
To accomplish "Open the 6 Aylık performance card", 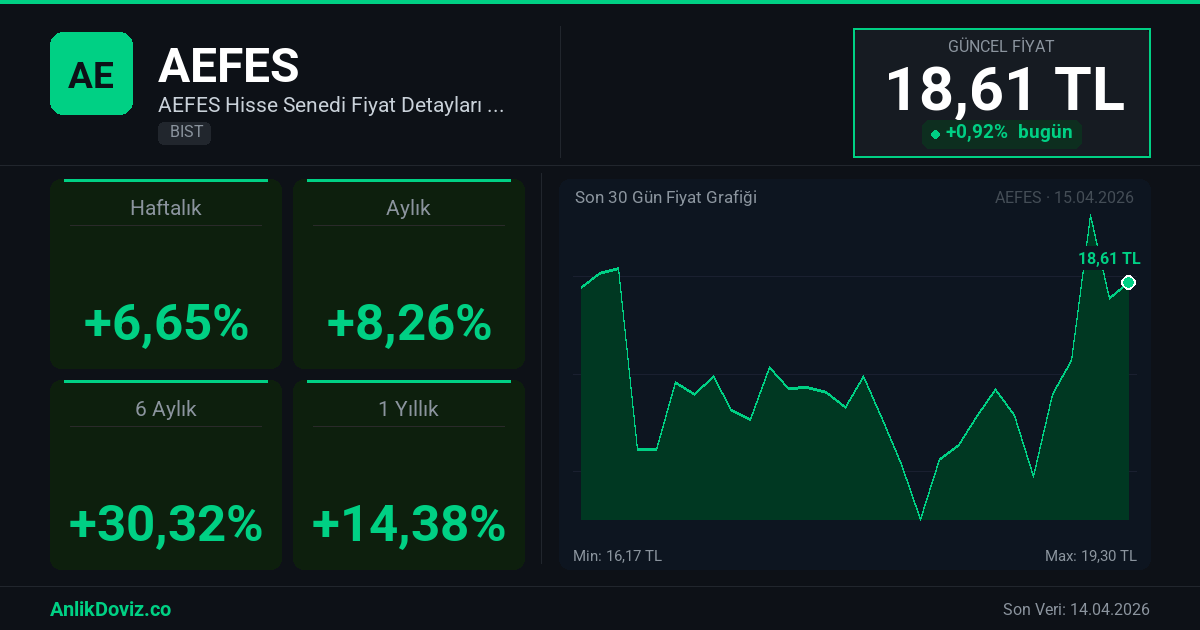I will click(x=166, y=475).
